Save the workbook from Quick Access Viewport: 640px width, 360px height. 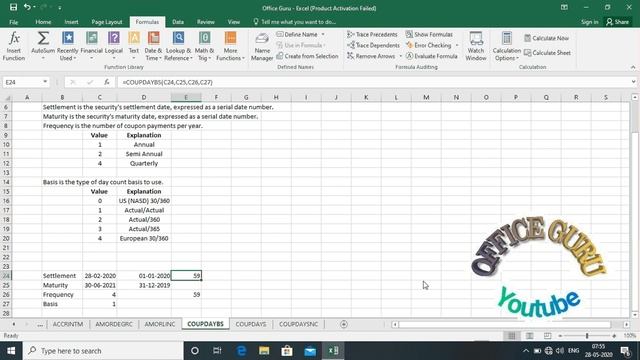click(13, 7)
